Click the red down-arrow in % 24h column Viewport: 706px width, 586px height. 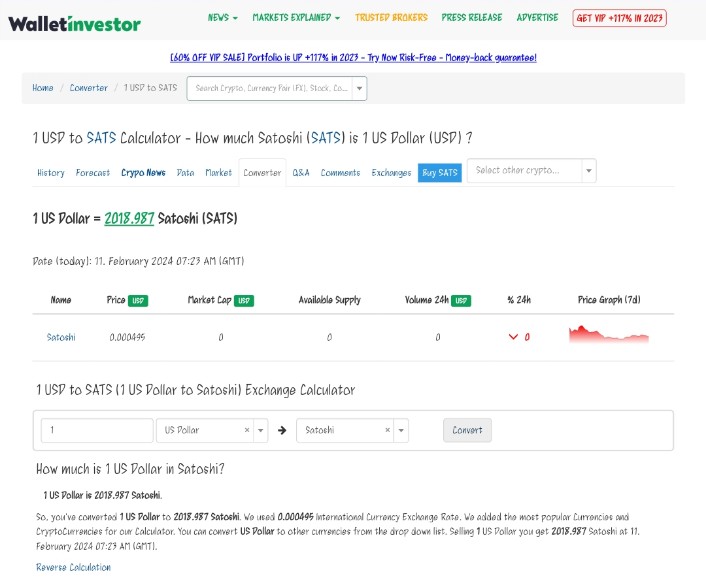[514, 337]
